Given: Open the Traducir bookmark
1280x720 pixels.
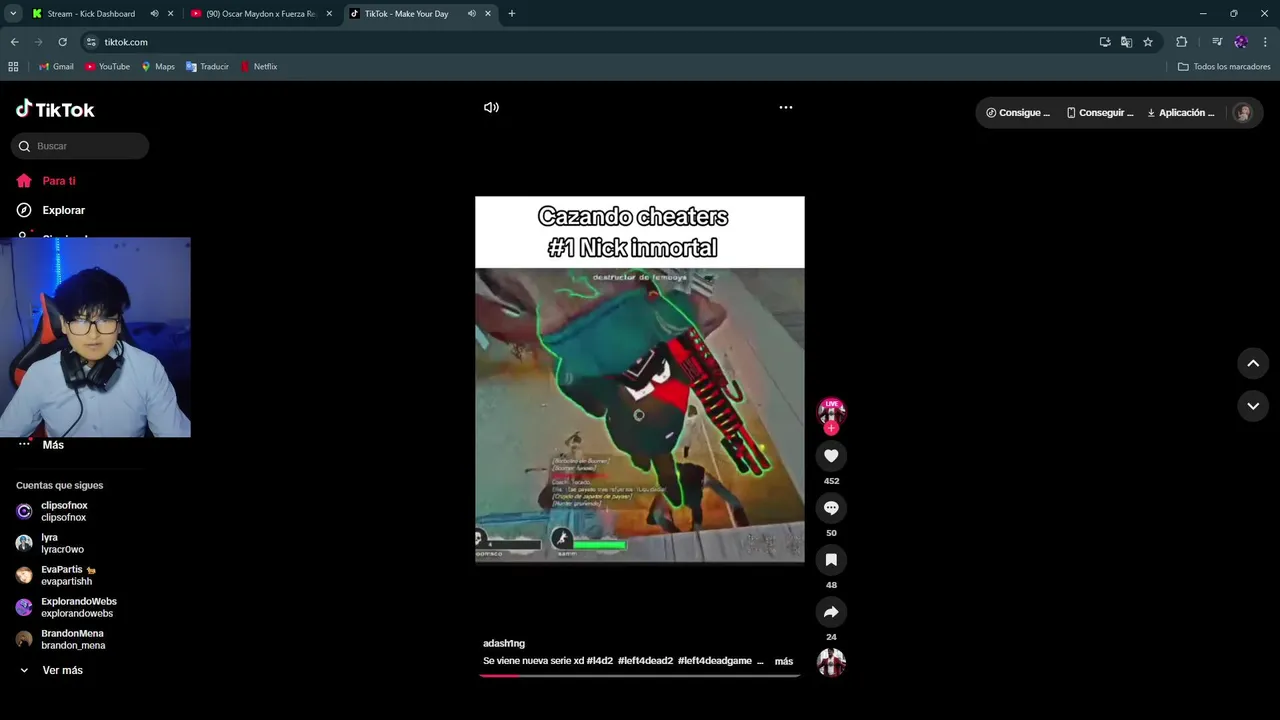Looking at the screenshot, I should coord(207,67).
